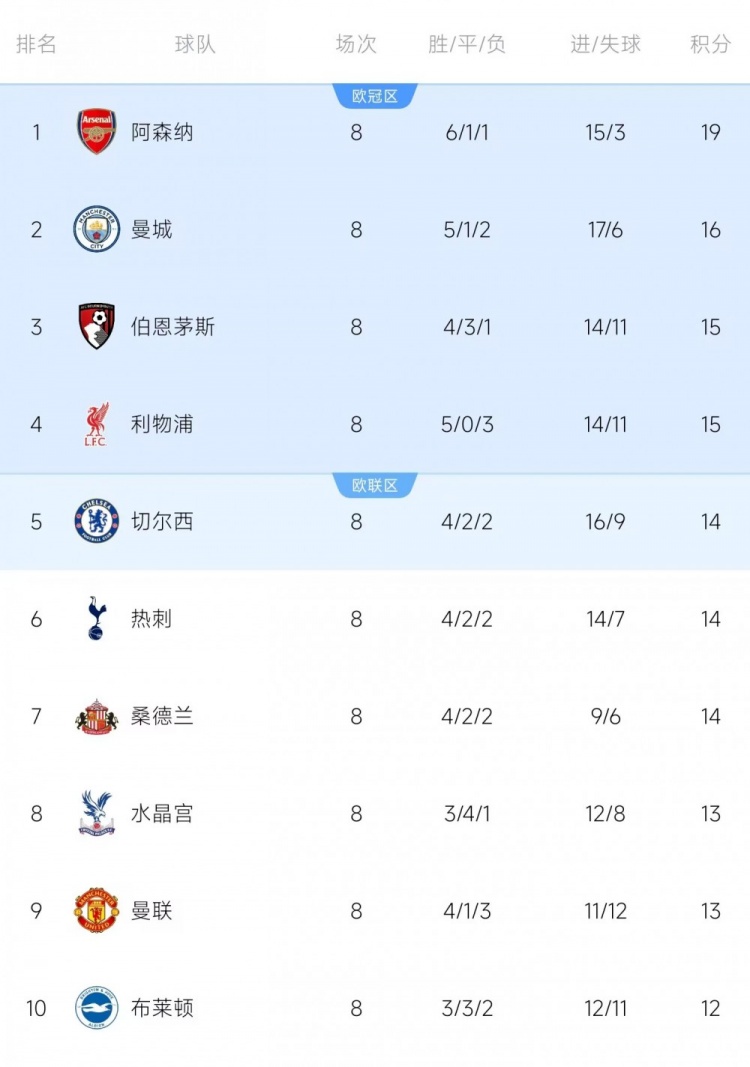
Task: Tap the Liverpool LFC crest
Action: (97, 424)
